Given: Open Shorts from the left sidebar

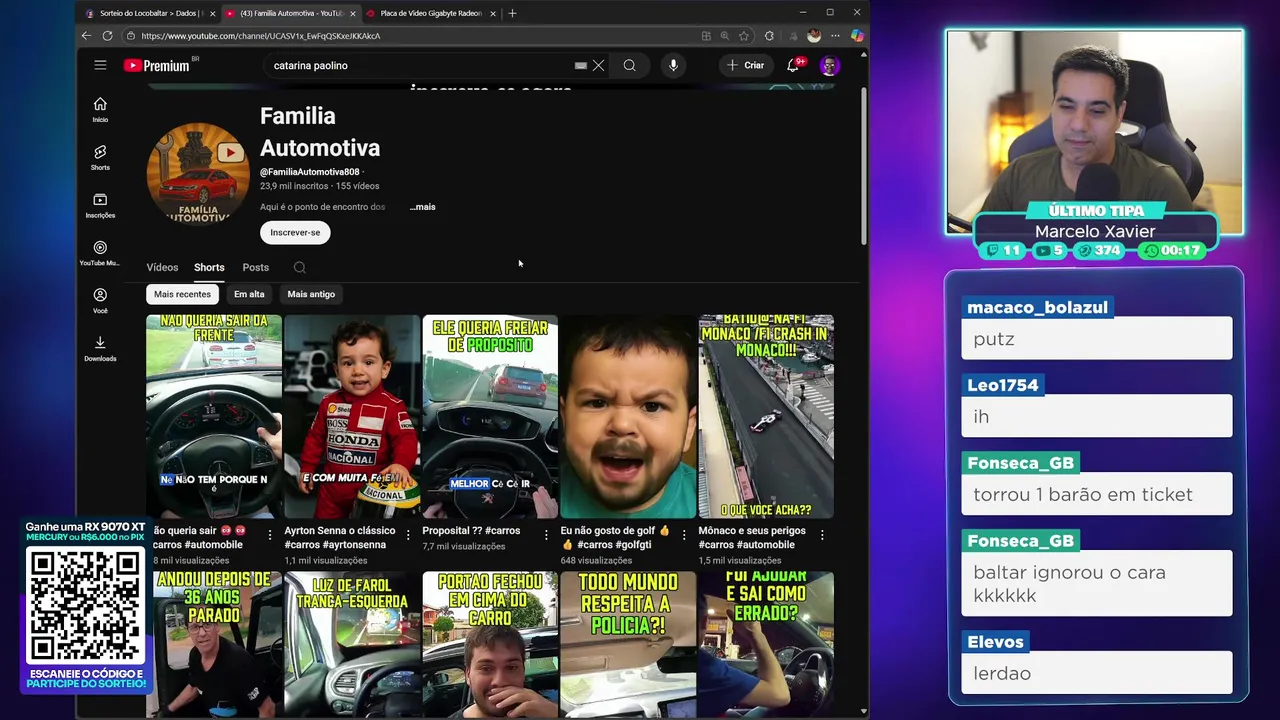Looking at the screenshot, I should pos(100,157).
